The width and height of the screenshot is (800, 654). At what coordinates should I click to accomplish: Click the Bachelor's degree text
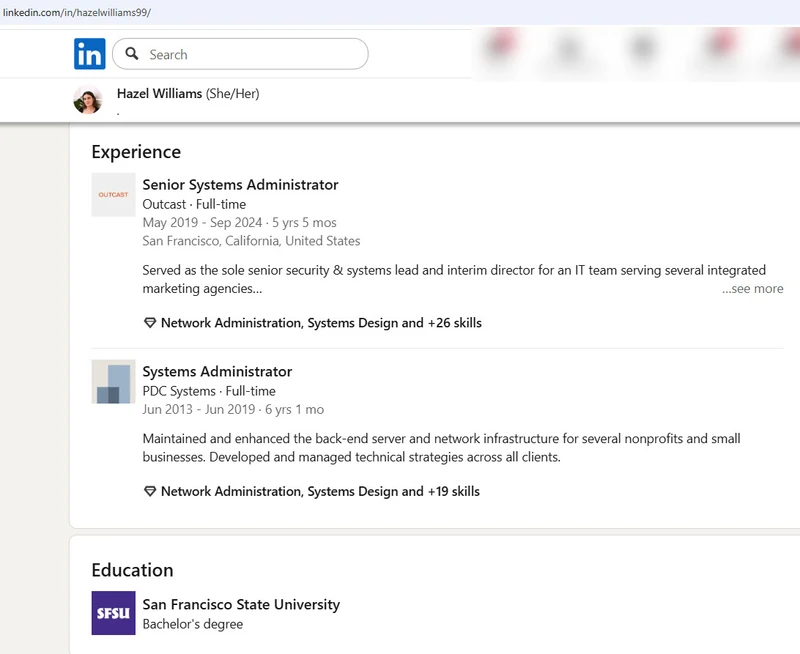pos(192,624)
